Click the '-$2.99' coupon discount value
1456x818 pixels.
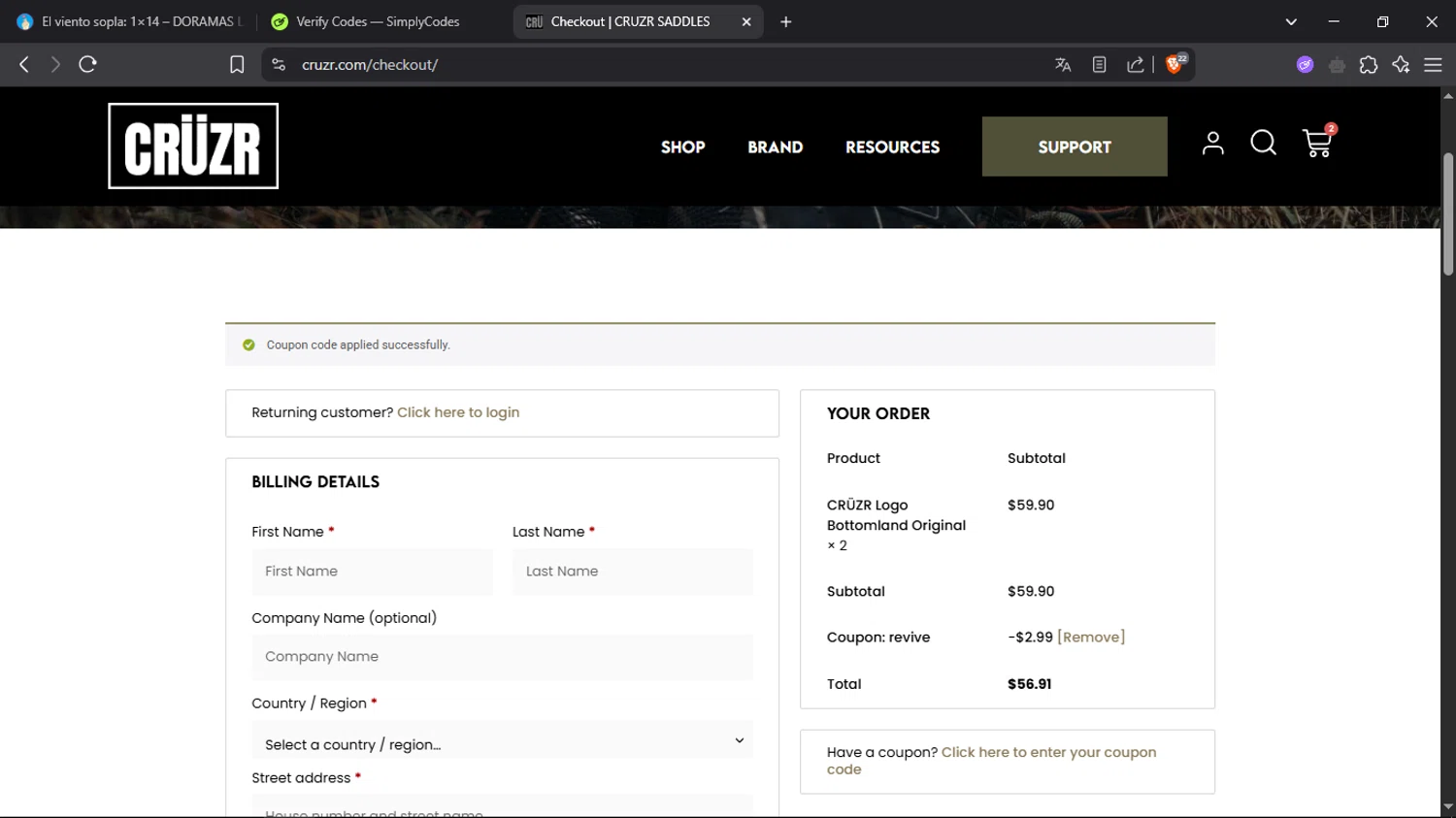pyautogui.click(x=1030, y=638)
